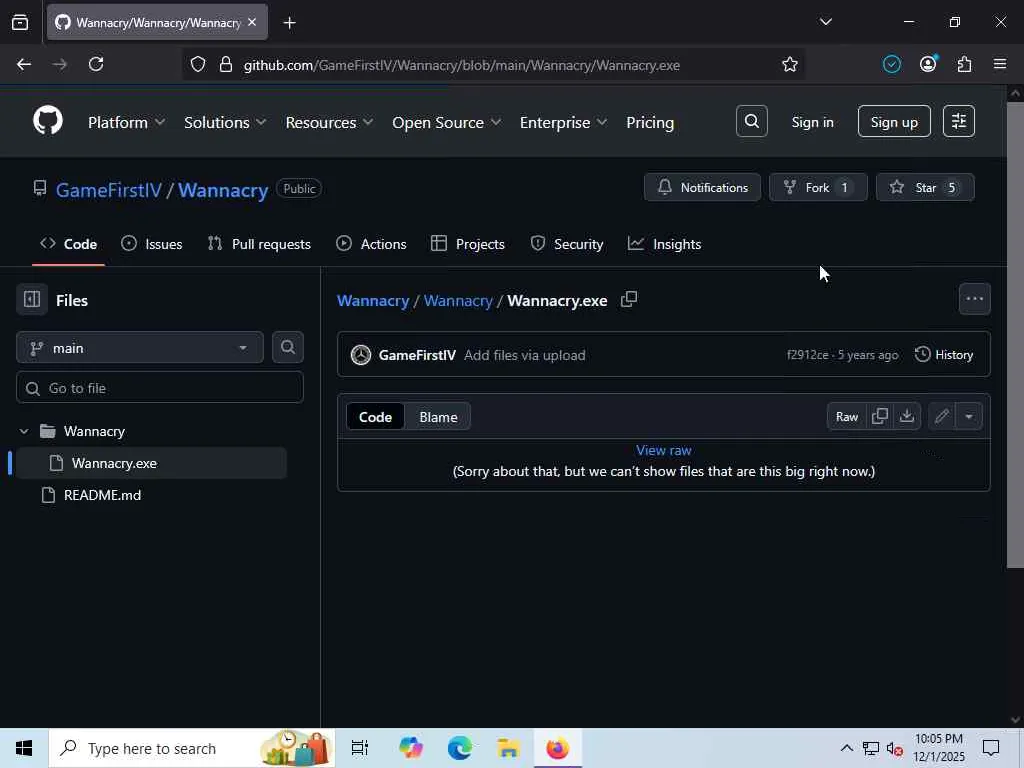The image size is (1024, 768).
Task: Open File Explorer from the taskbar
Action: coord(508,748)
